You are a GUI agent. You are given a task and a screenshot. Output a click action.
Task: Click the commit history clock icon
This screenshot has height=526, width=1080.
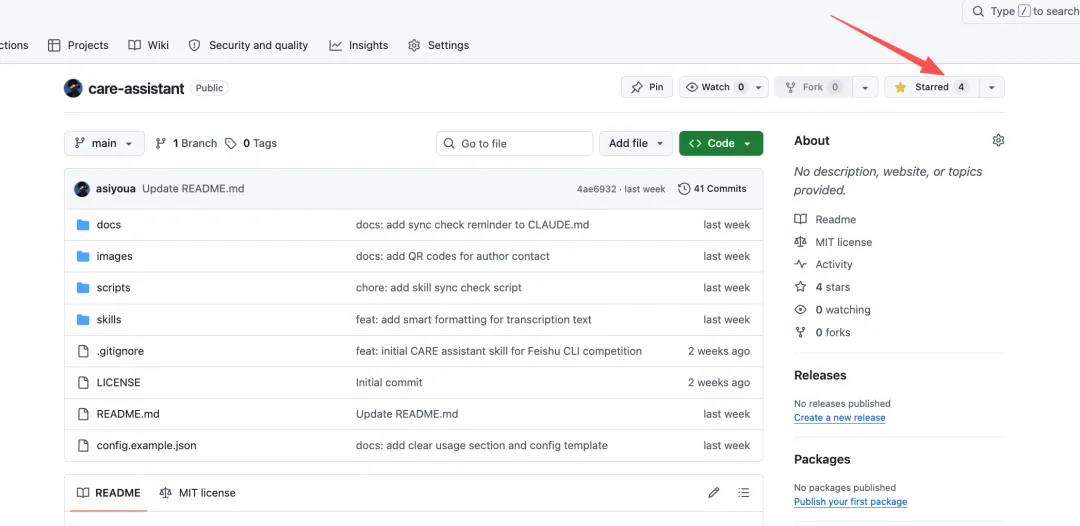pyautogui.click(x=684, y=189)
